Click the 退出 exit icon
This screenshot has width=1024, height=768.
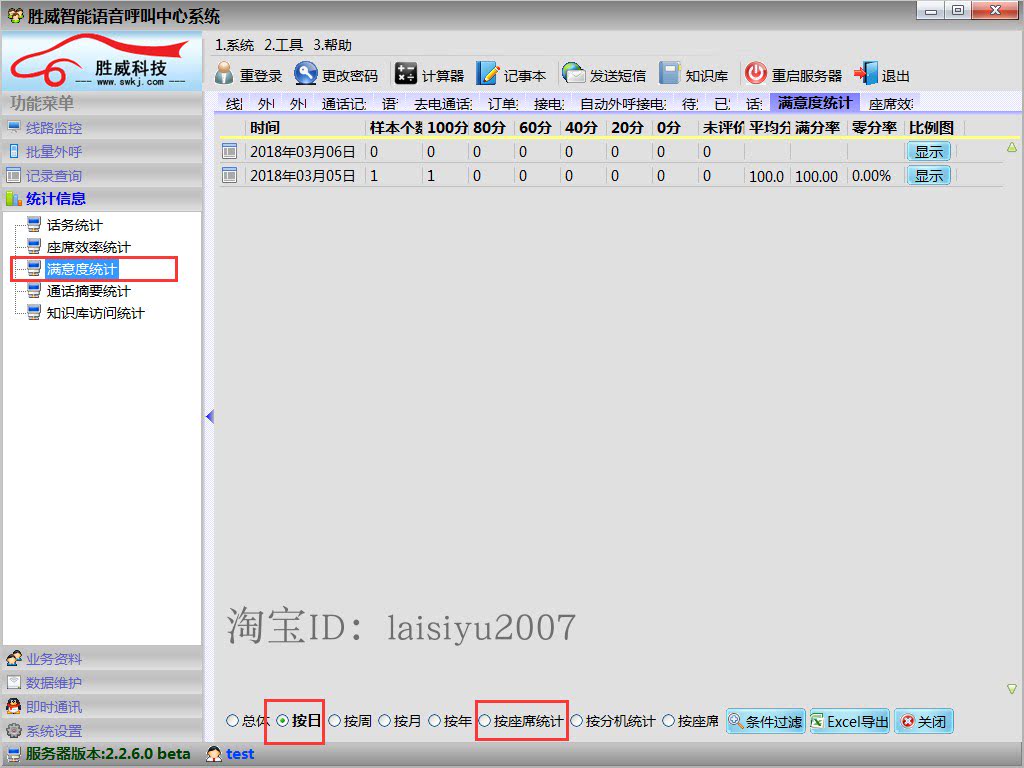click(866, 74)
